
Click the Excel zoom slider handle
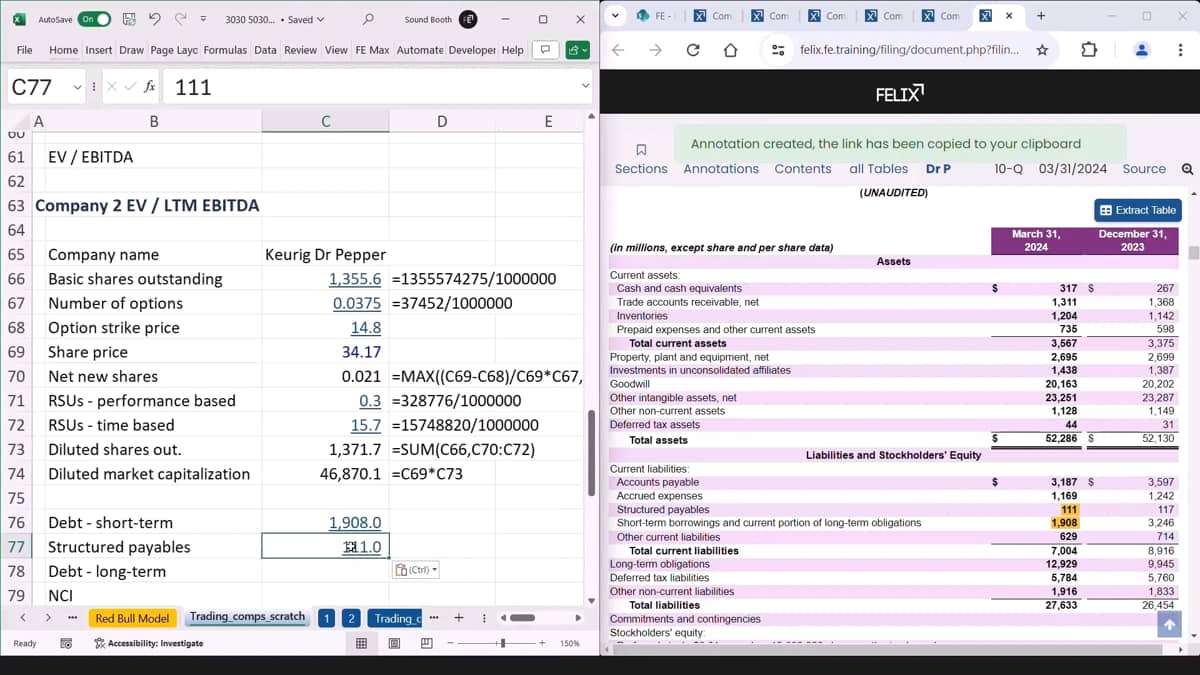tap(504, 643)
